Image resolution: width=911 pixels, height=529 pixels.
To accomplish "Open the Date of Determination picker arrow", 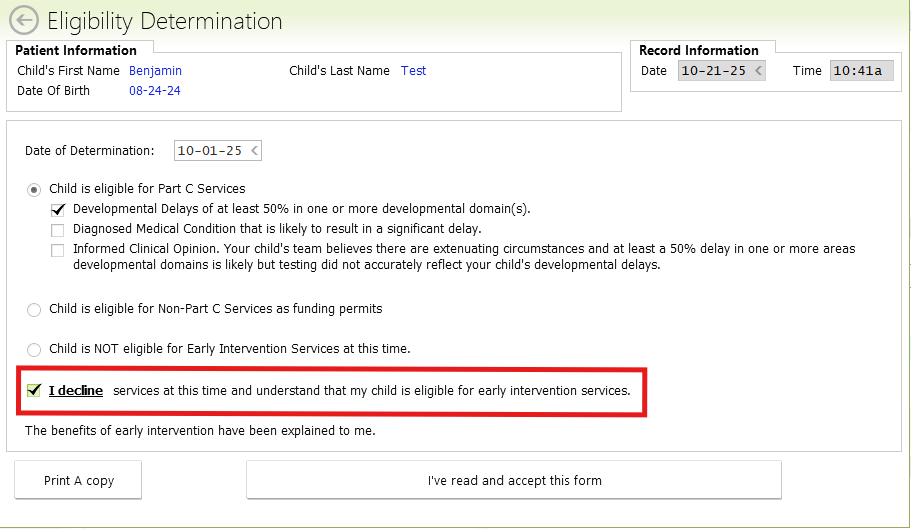I will (254, 151).
